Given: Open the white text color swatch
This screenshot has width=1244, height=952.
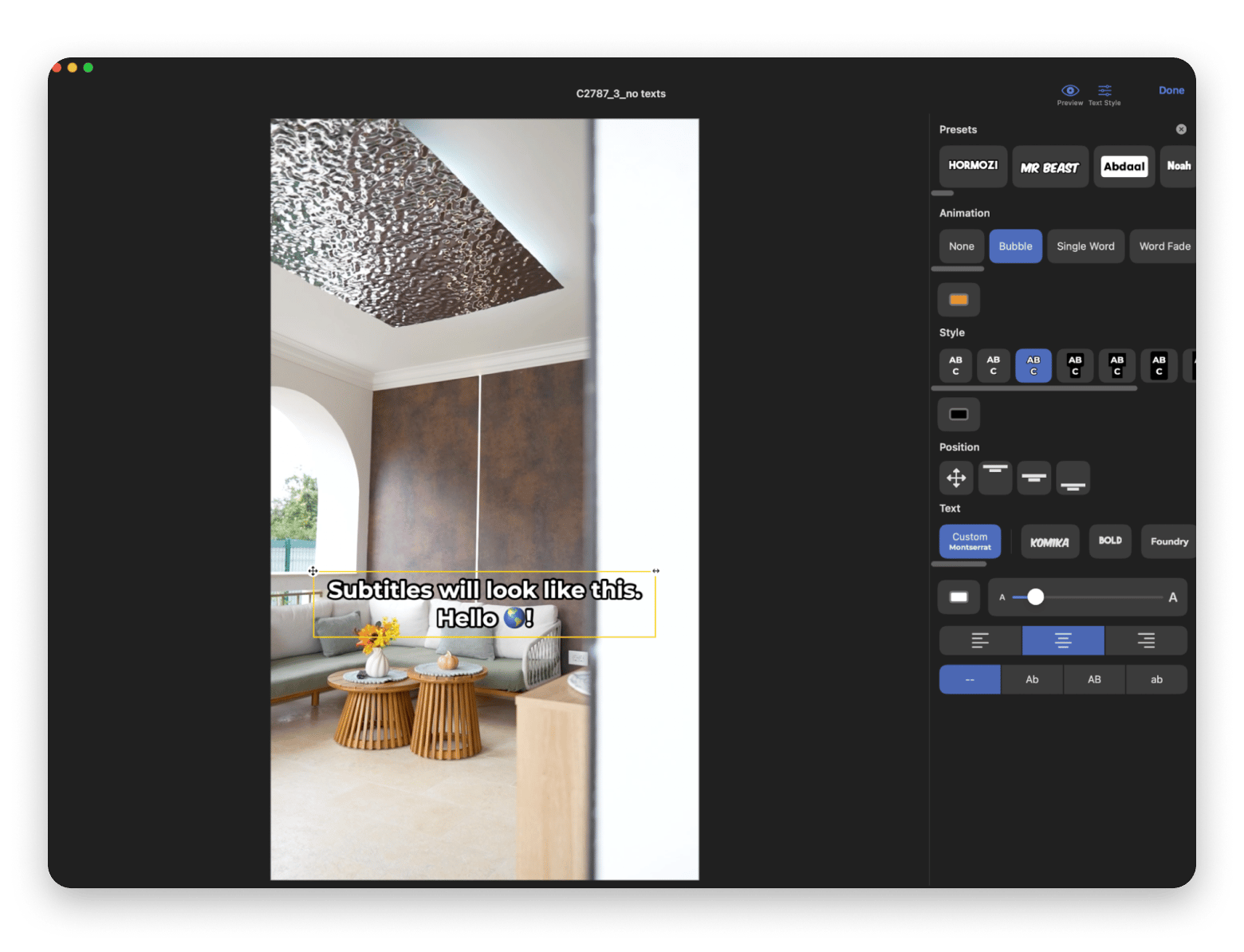Looking at the screenshot, I should pyautogui.click(x=959, y=597).
